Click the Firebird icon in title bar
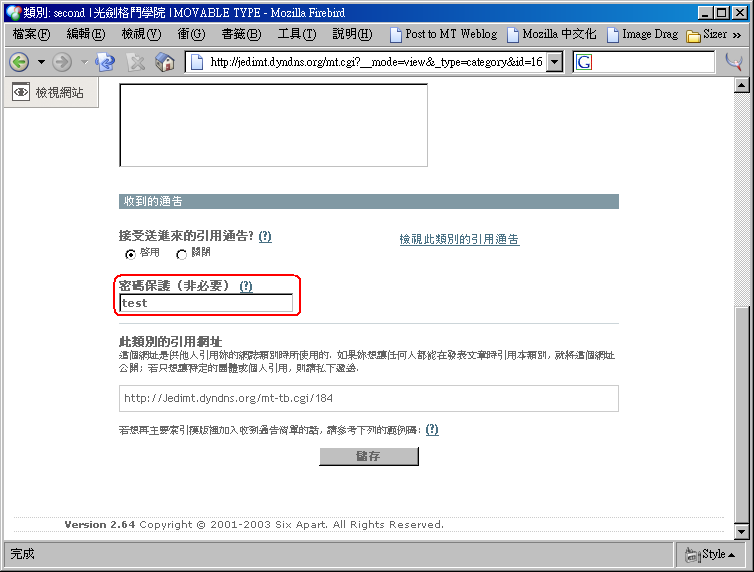 (14, 12)
